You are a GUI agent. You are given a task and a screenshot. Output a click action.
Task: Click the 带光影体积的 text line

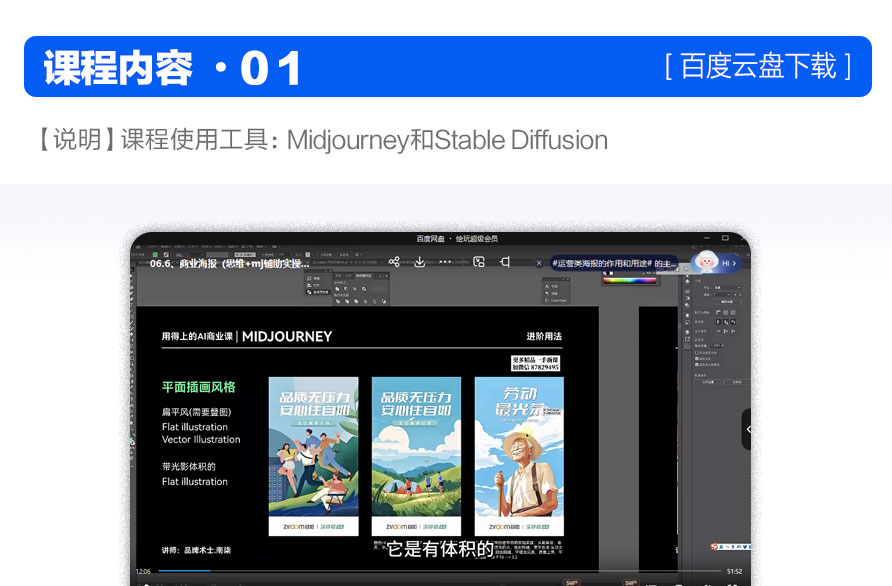coord(188,467)
